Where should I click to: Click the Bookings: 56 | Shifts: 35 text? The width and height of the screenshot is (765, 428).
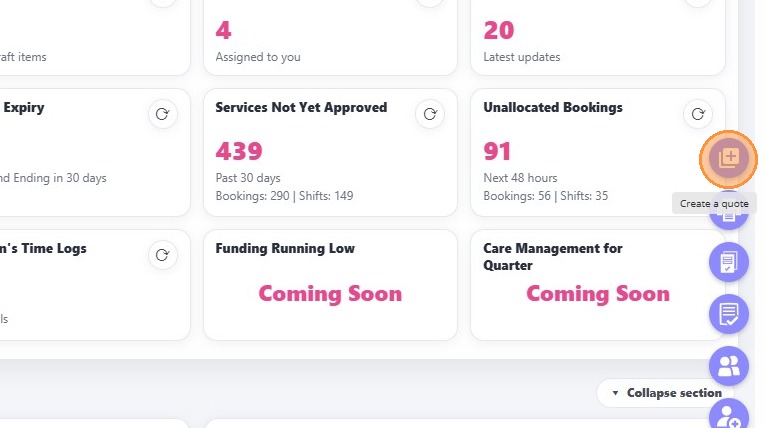545,196
